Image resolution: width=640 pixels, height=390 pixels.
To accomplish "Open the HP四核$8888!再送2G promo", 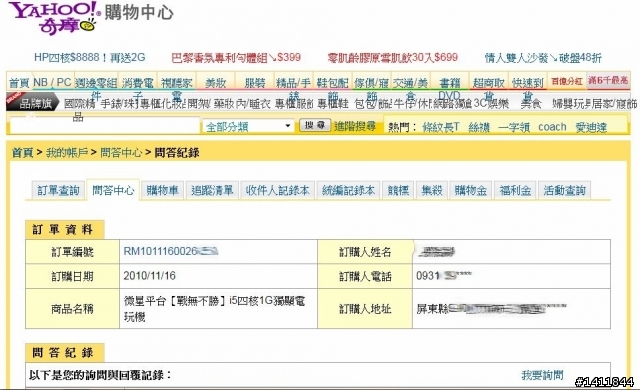I will coord(89,58).
